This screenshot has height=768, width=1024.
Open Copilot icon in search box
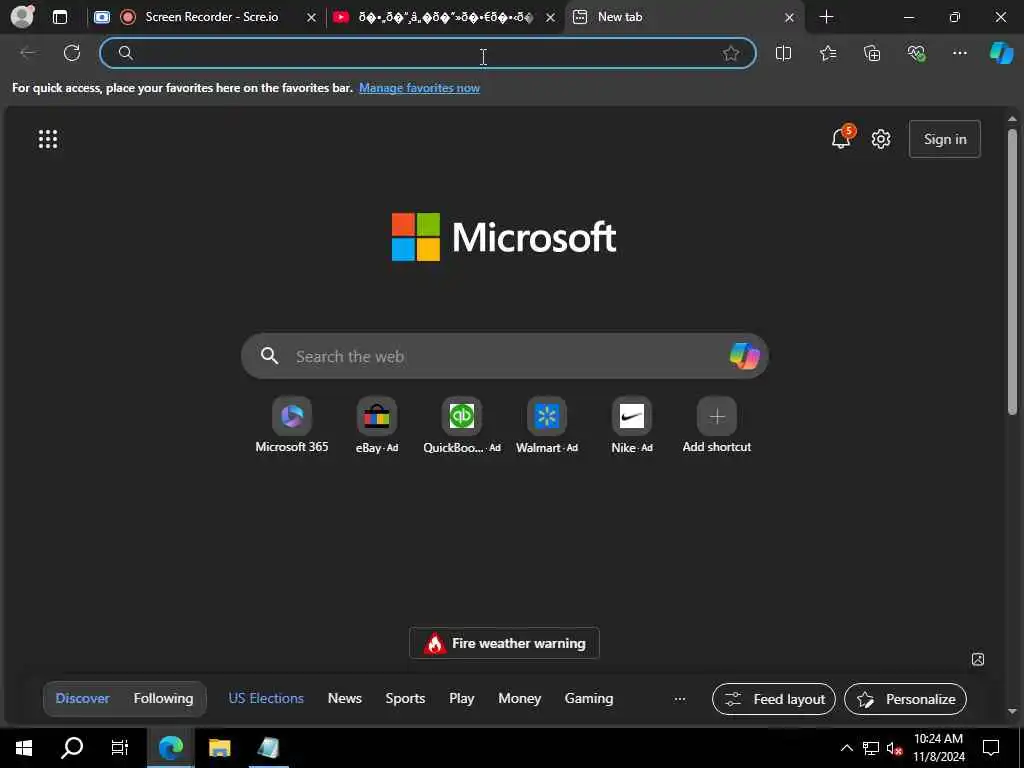(744, 356)
